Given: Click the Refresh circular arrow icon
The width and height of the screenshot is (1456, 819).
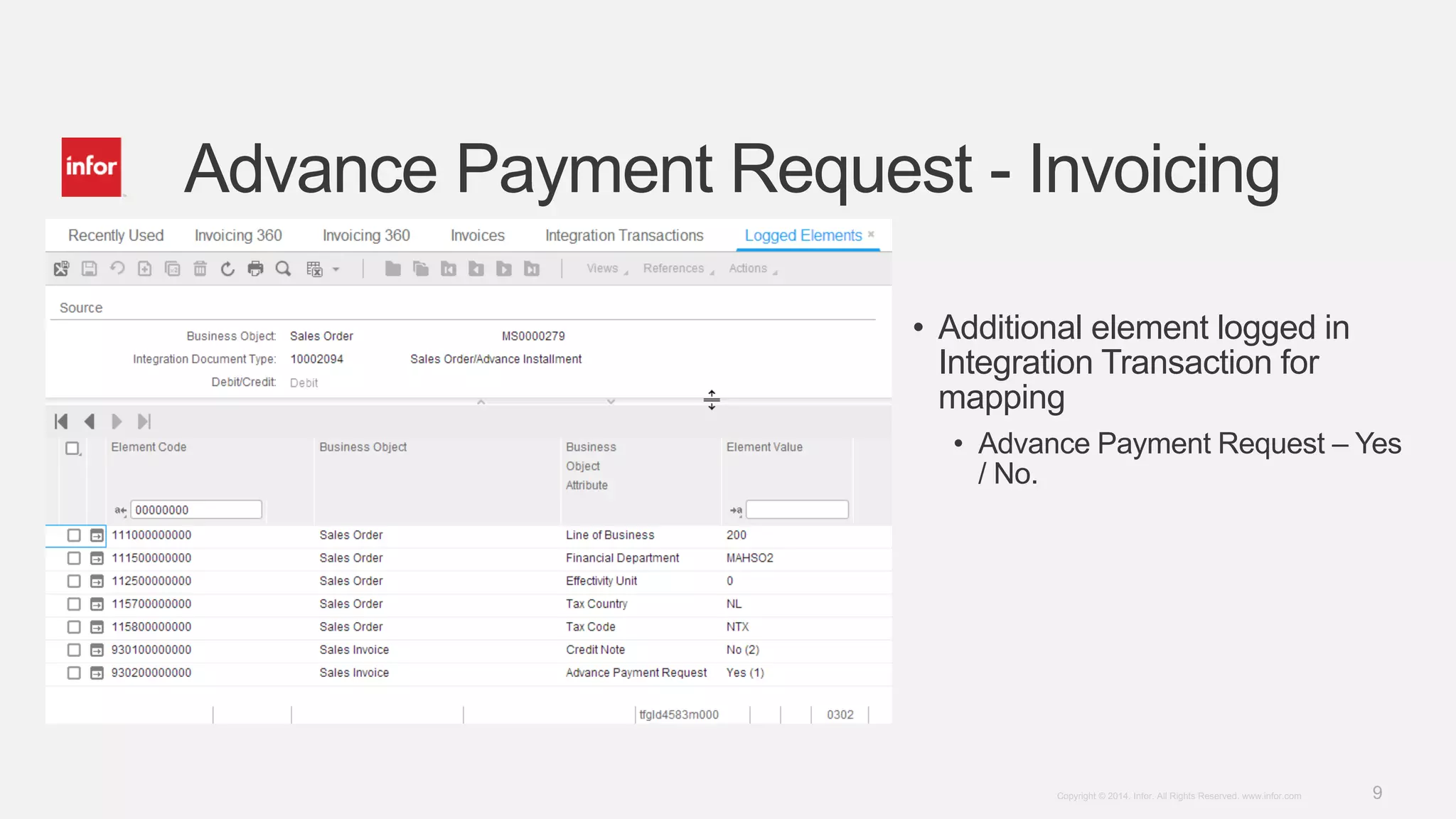Looking at the screenshot, I should pos(227,269).
